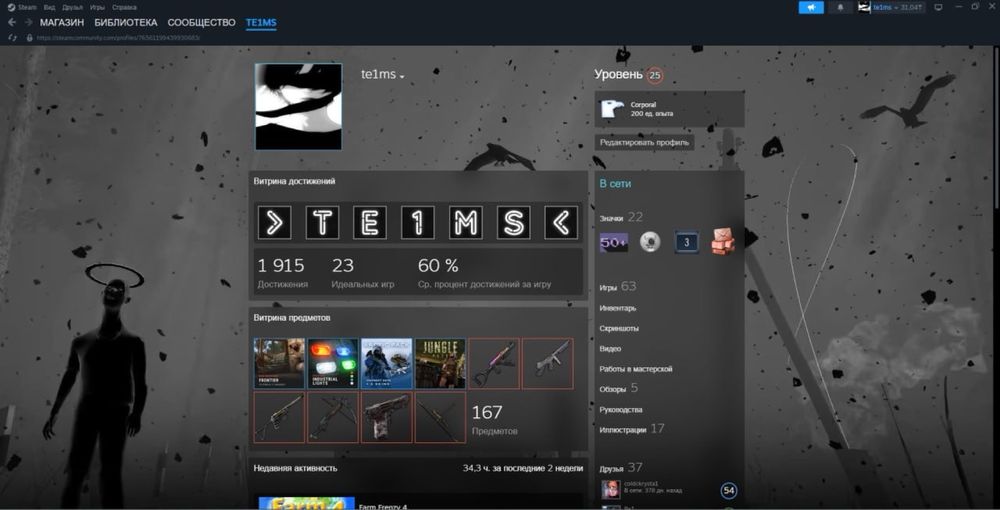Open the grey submachine gun item
The image size is (1000, 510).
click(547, 363)
